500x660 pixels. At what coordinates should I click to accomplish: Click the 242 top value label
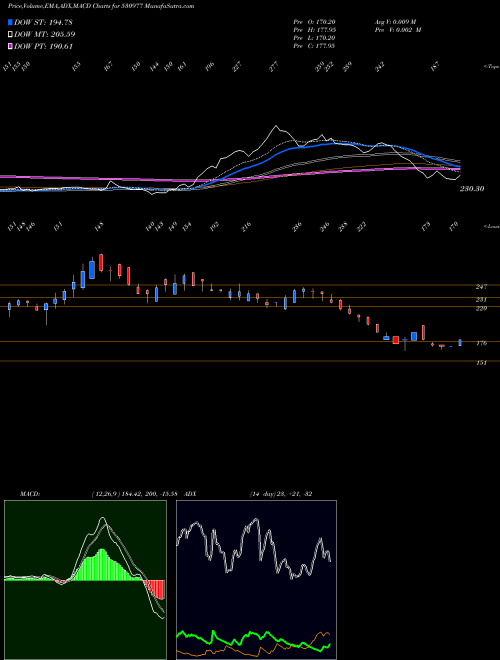[x=380, y=67]
